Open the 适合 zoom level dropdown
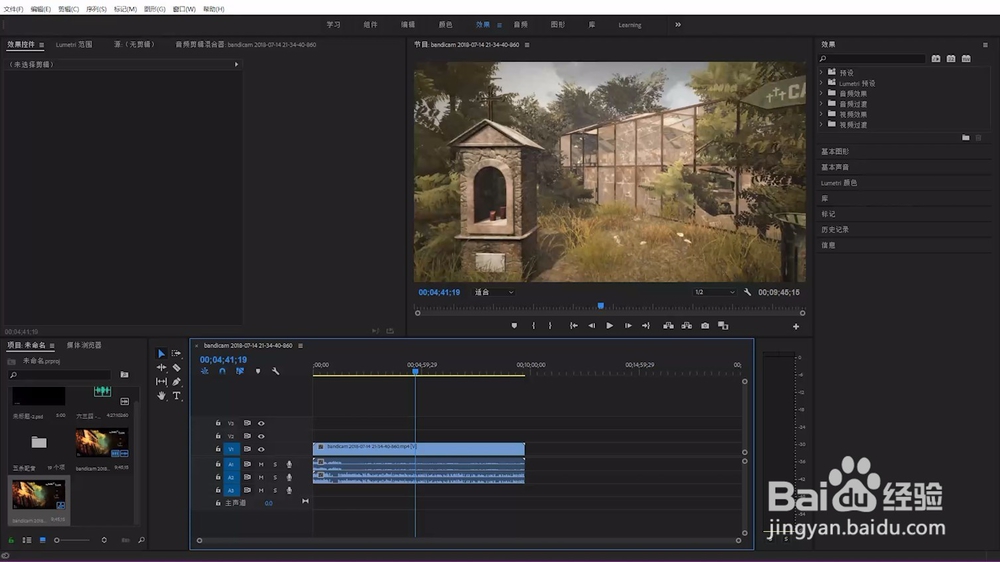Screen dimensions: 1000x562 494,292
